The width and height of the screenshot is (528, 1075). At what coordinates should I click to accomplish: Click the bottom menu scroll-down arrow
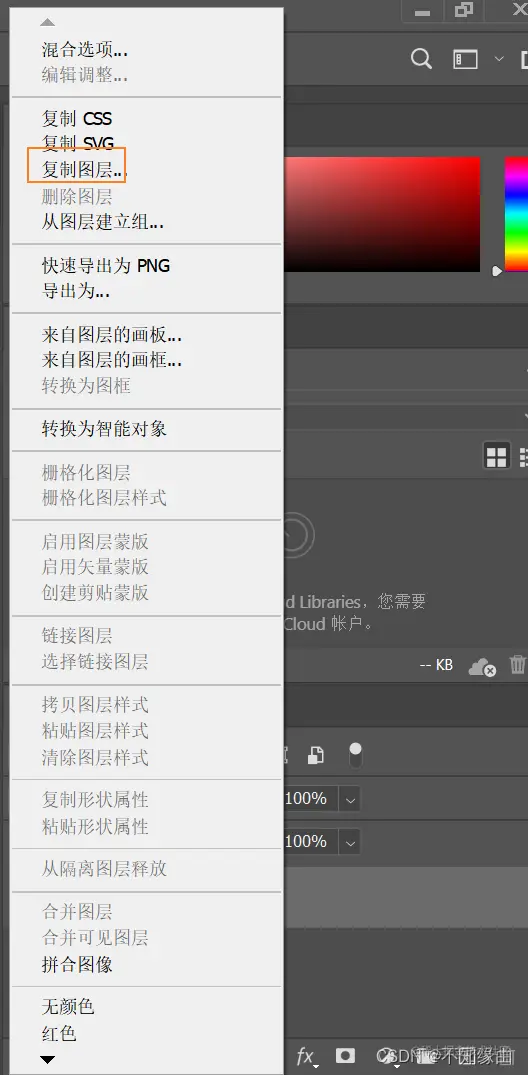[47, 1060]
